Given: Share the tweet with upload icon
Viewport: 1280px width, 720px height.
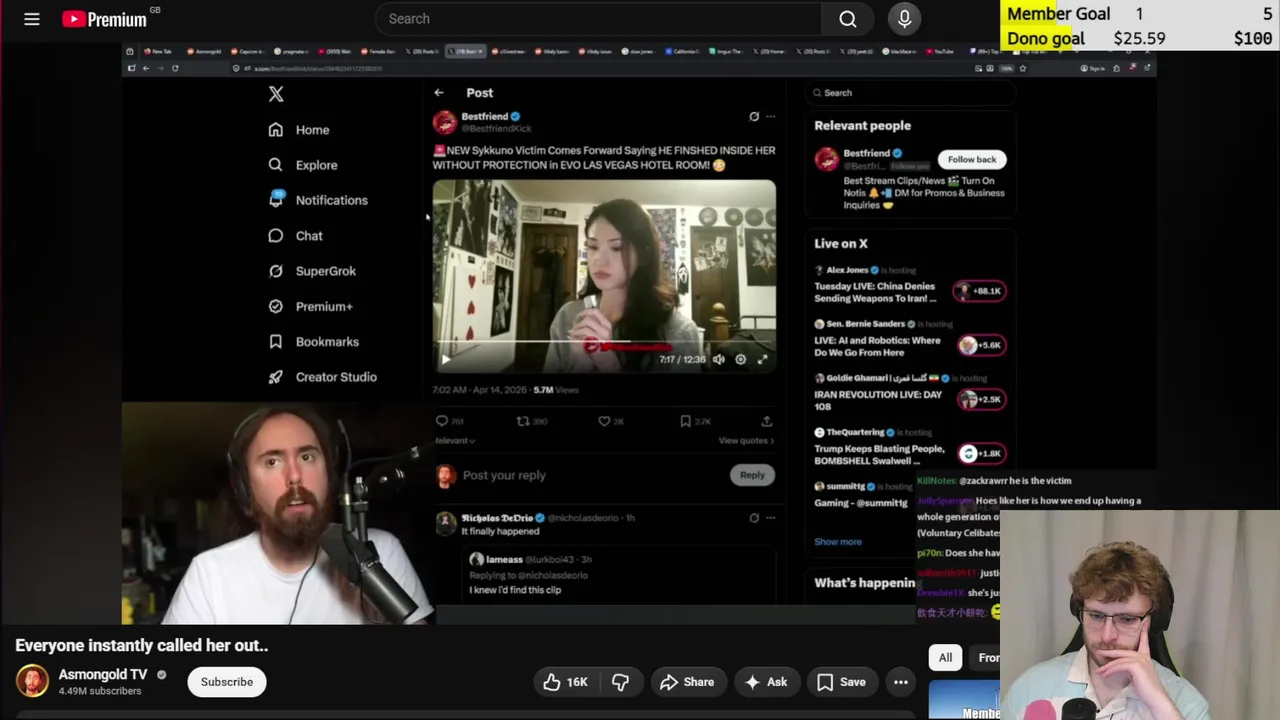Looking at the screenshot, I should point(766,421).
